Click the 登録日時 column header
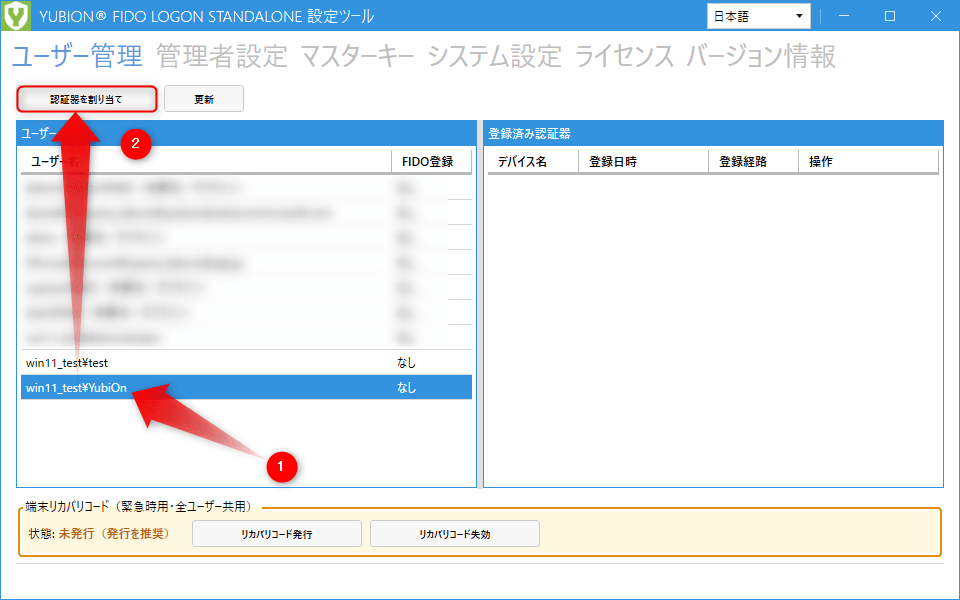960x600 pixels. (643, 162)
